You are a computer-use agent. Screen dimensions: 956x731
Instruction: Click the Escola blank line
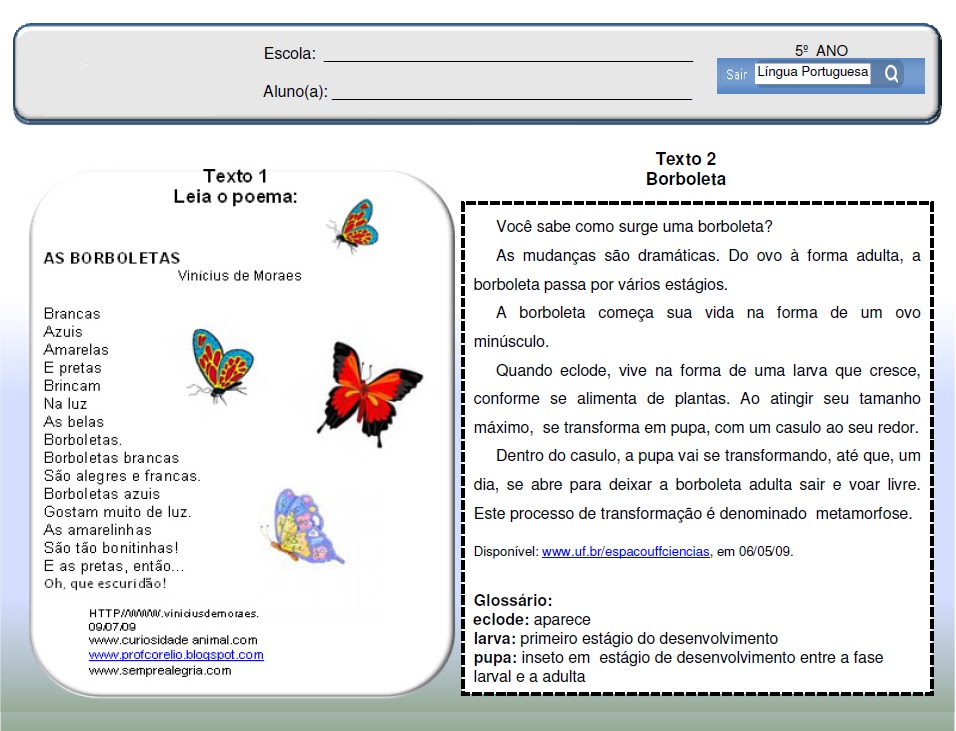point(508,59)
